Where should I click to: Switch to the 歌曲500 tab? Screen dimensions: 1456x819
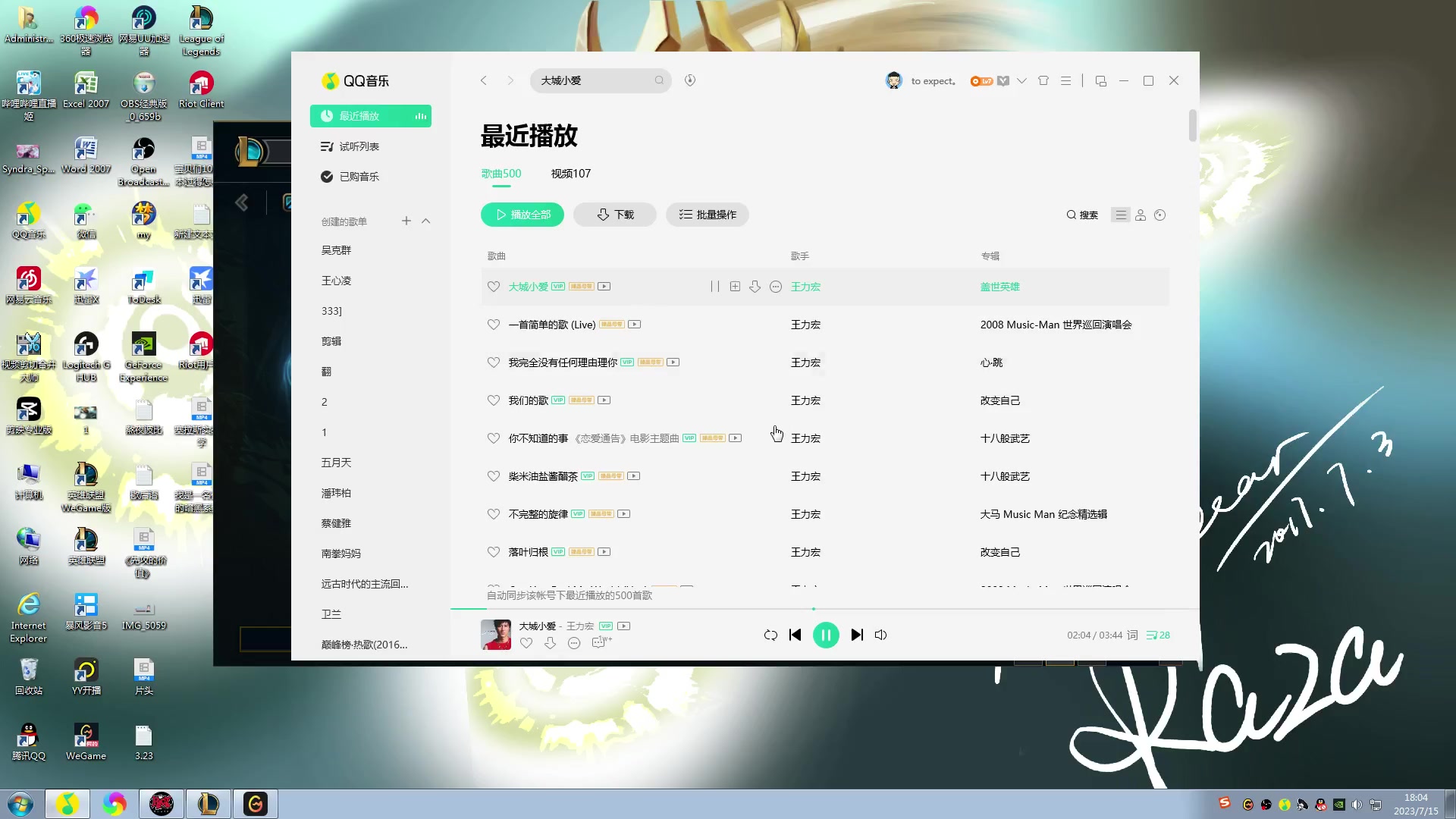501,174
